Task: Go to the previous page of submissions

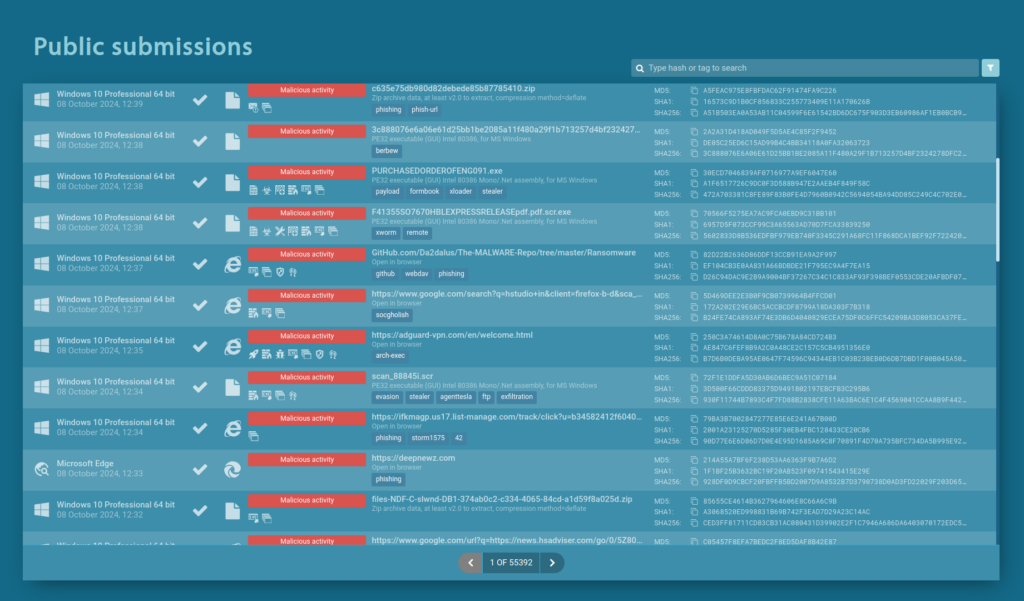Action: tap(470, 563)
